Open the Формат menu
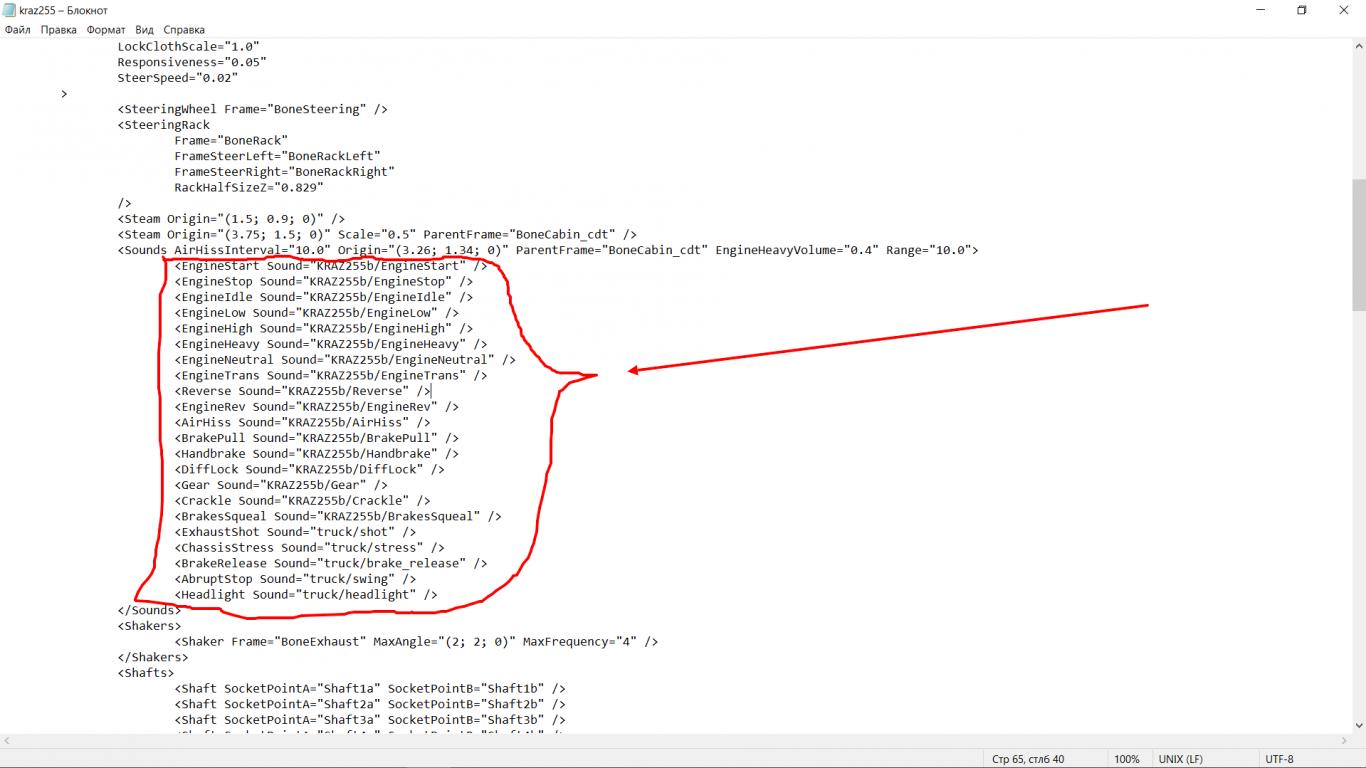 (106, 30)
